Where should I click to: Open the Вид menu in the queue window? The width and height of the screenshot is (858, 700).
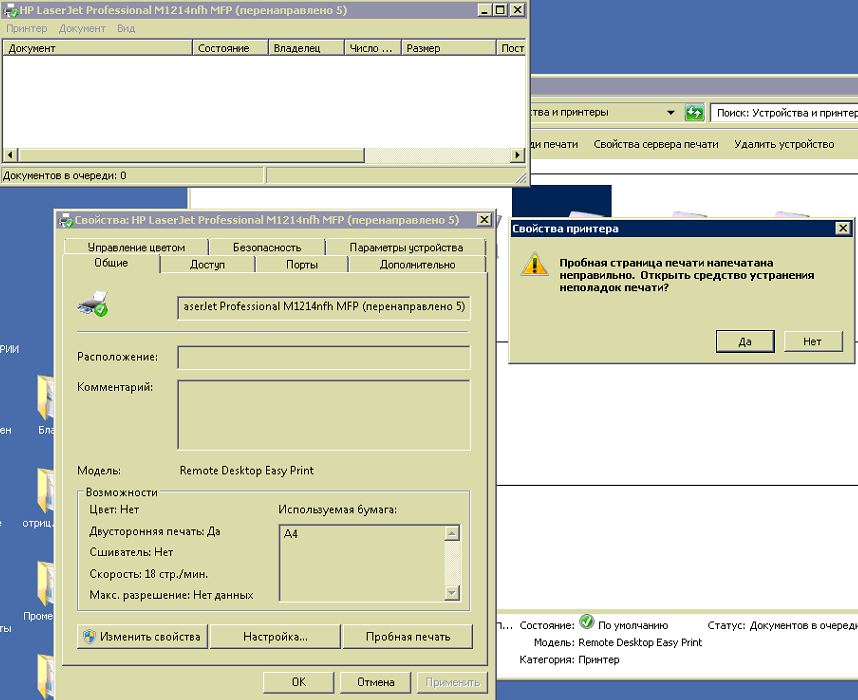pyautogui.click(x=126, y=28)
